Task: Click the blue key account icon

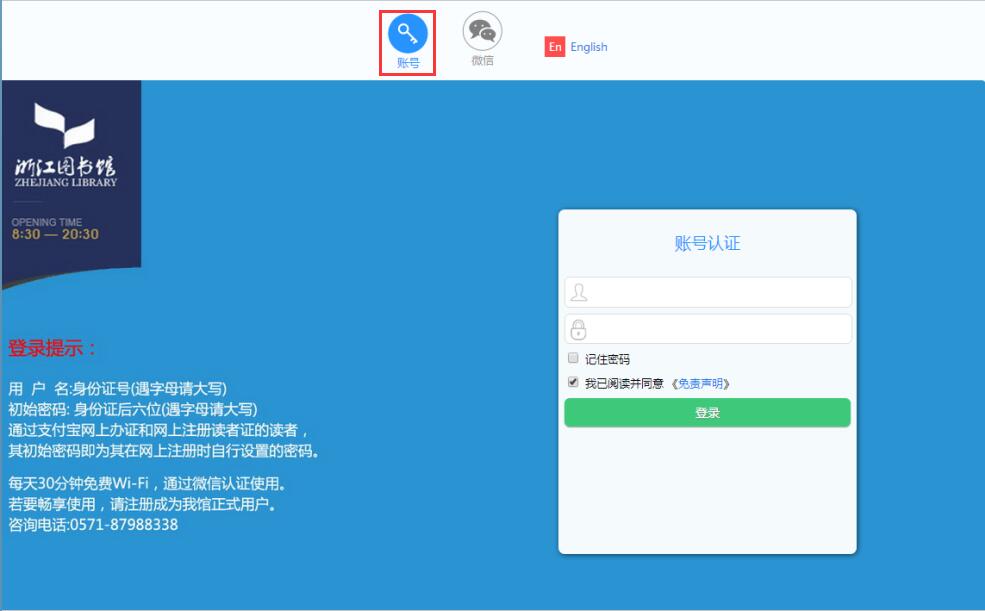Action: pyautogui.click(x=407, y=33)
